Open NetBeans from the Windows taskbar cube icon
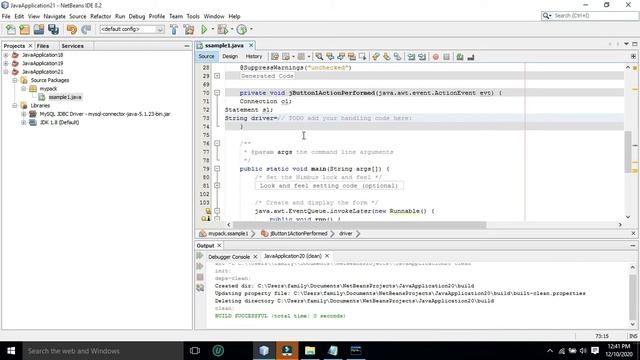This screenshot has width=640, height=360. coord(264,351)
